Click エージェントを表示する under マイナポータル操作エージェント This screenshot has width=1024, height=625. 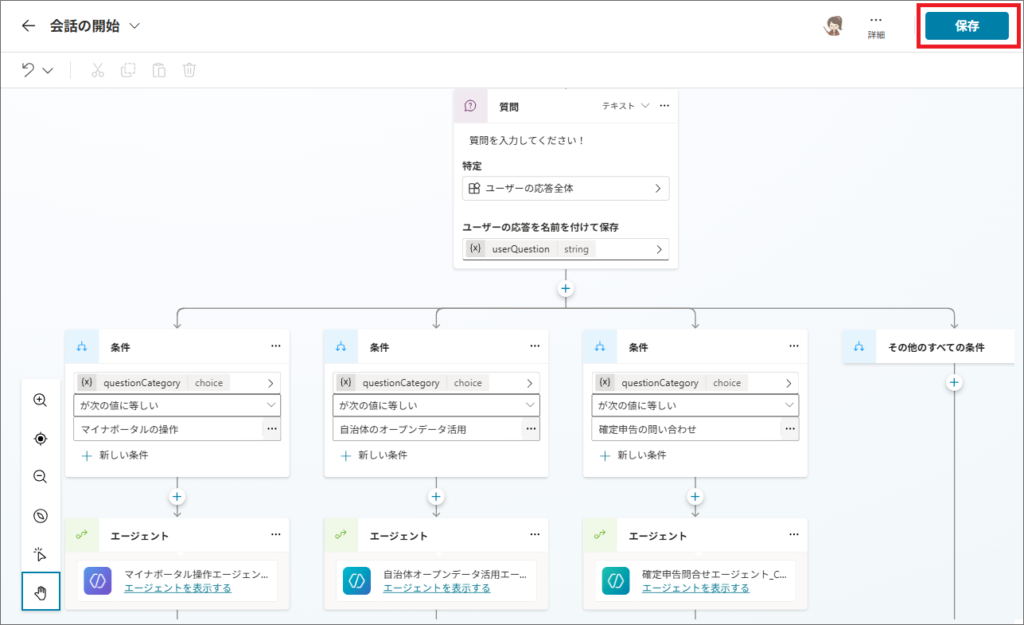[x=177, y=588]
